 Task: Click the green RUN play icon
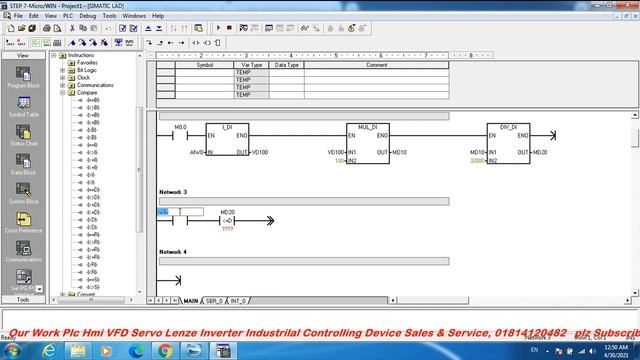click(x=218, y=28)
